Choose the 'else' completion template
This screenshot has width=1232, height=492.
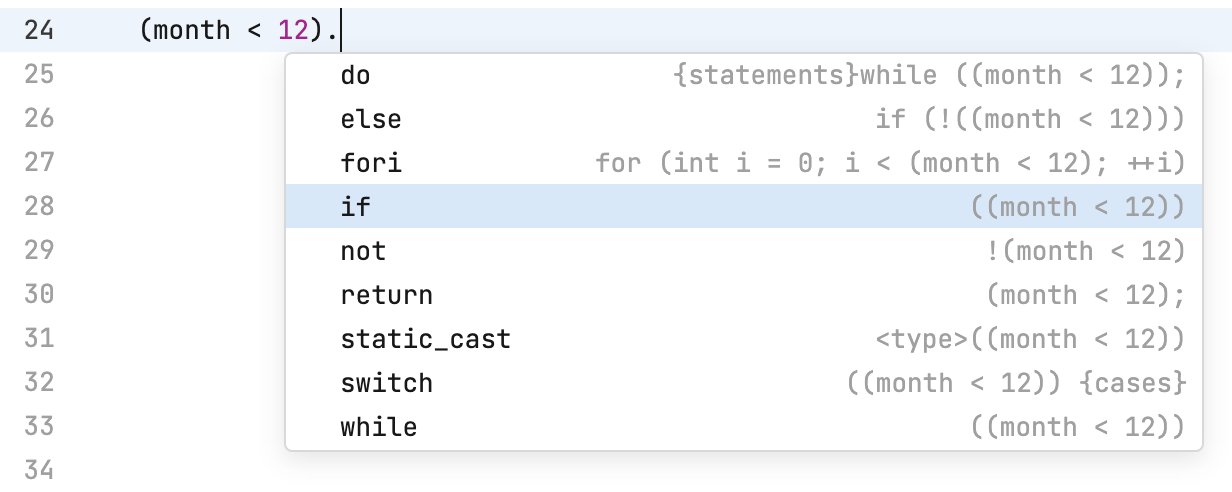tap(371, 119)
